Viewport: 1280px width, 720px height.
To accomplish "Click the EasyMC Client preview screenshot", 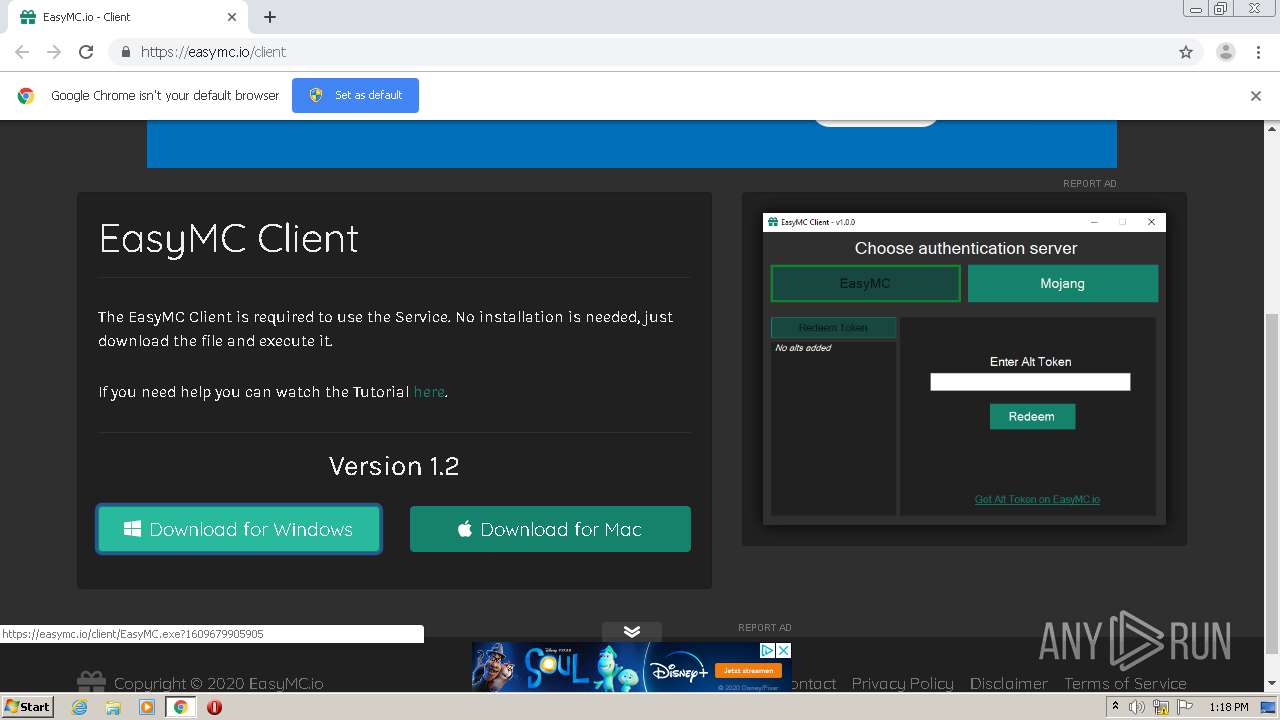I will tap(964, 369).
